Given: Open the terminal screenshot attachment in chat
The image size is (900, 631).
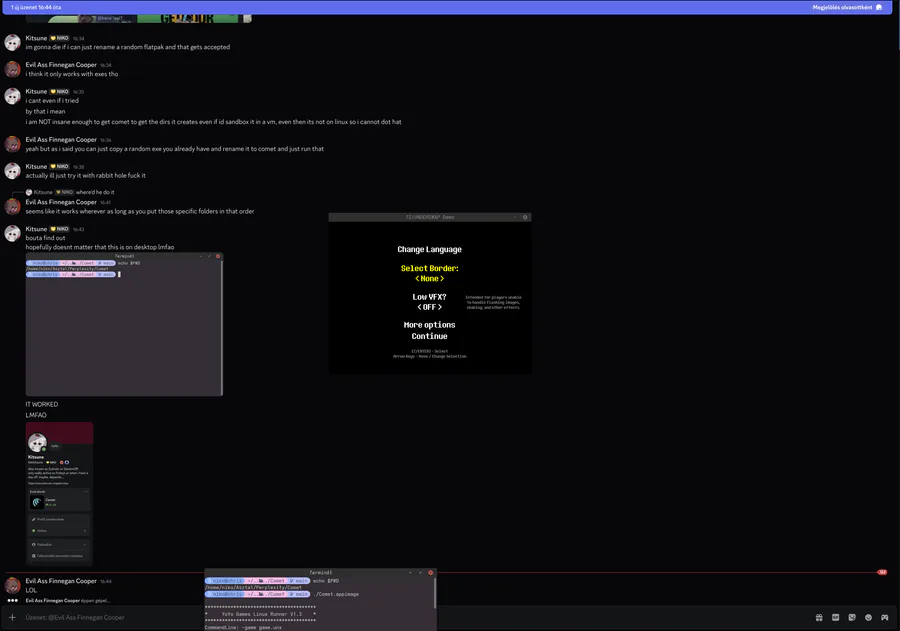Looking at the screenshot, I should tap(124, 324).
